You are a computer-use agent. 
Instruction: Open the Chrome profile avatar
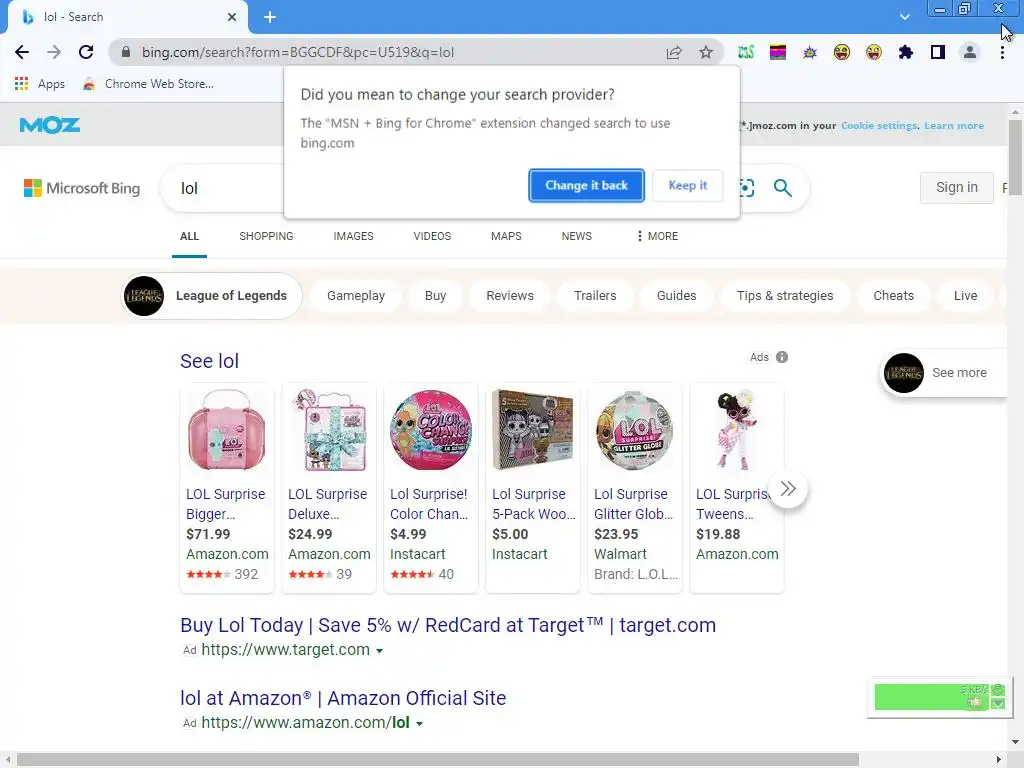(970, 52)
